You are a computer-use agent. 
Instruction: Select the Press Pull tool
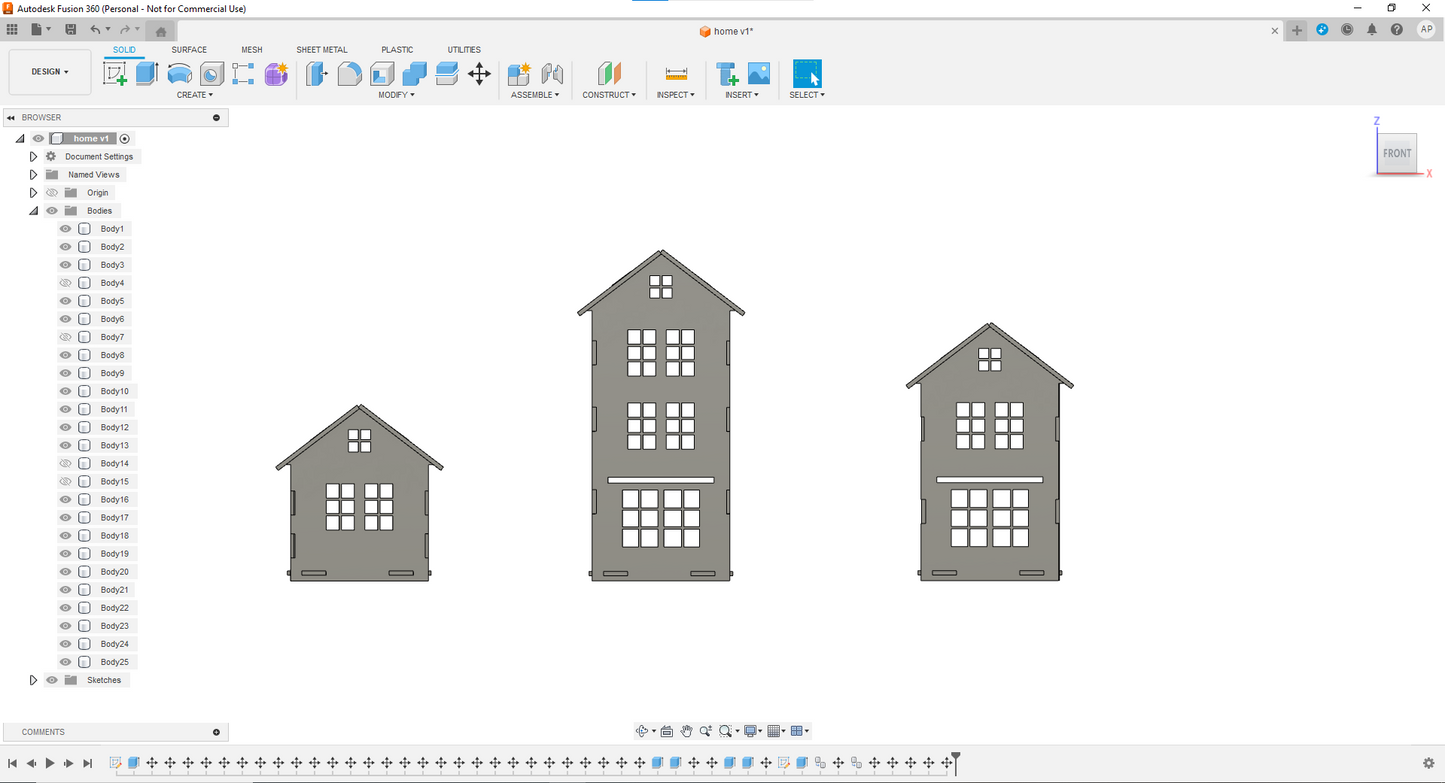317,73
